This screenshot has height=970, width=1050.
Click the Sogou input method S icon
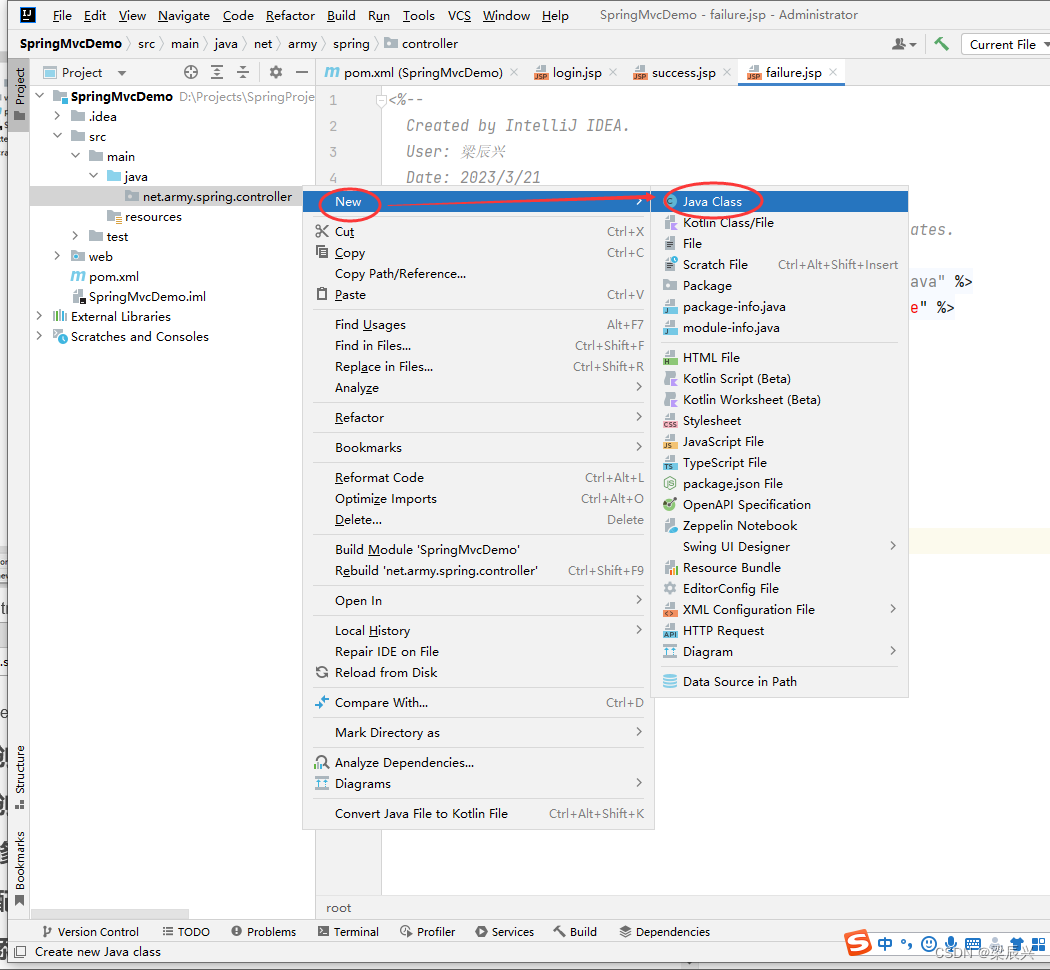857,943
